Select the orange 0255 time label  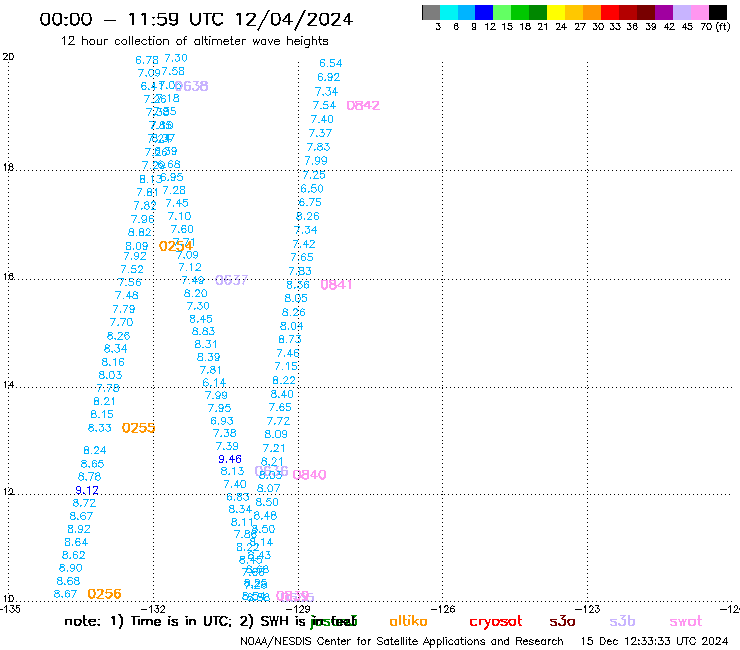[138, 428]
